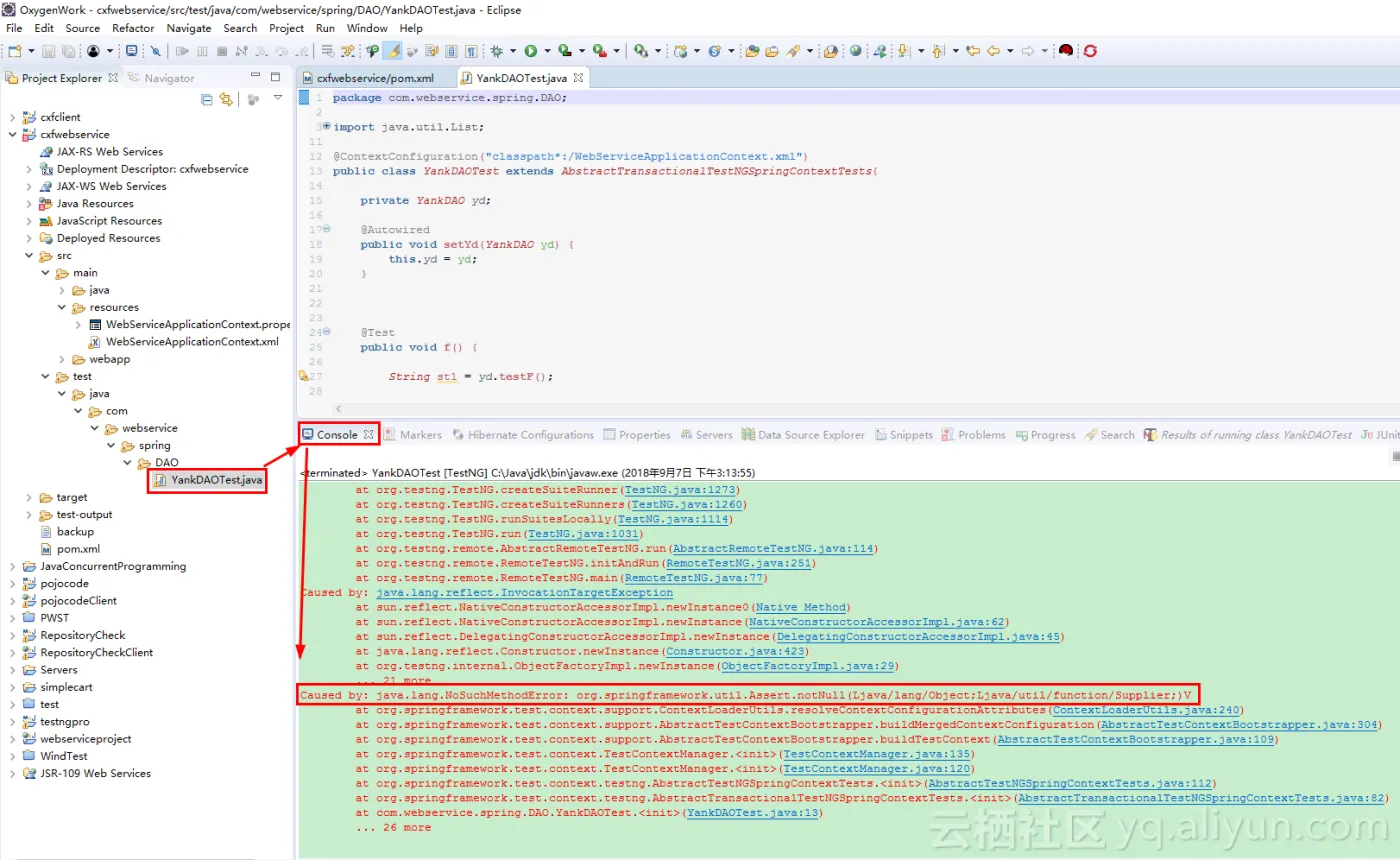
Task: Select WebServiceApplicationContext.xml in the tree
Action: click(184, 342)
